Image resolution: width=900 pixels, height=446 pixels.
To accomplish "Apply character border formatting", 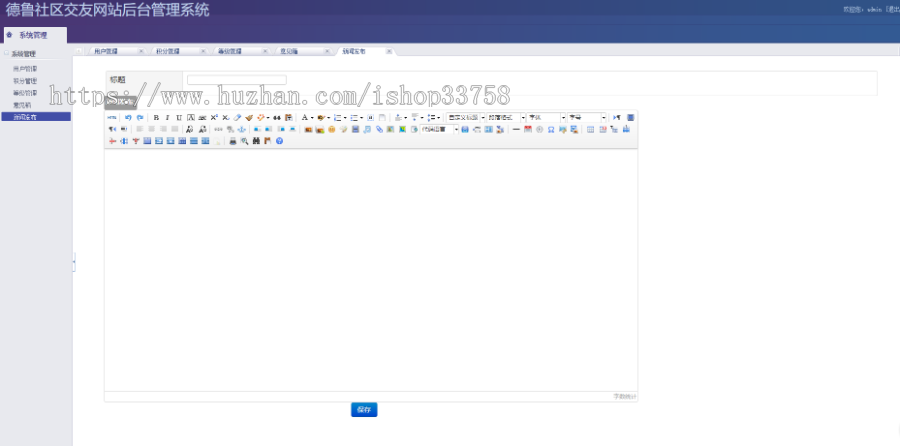I will point(191,118).
